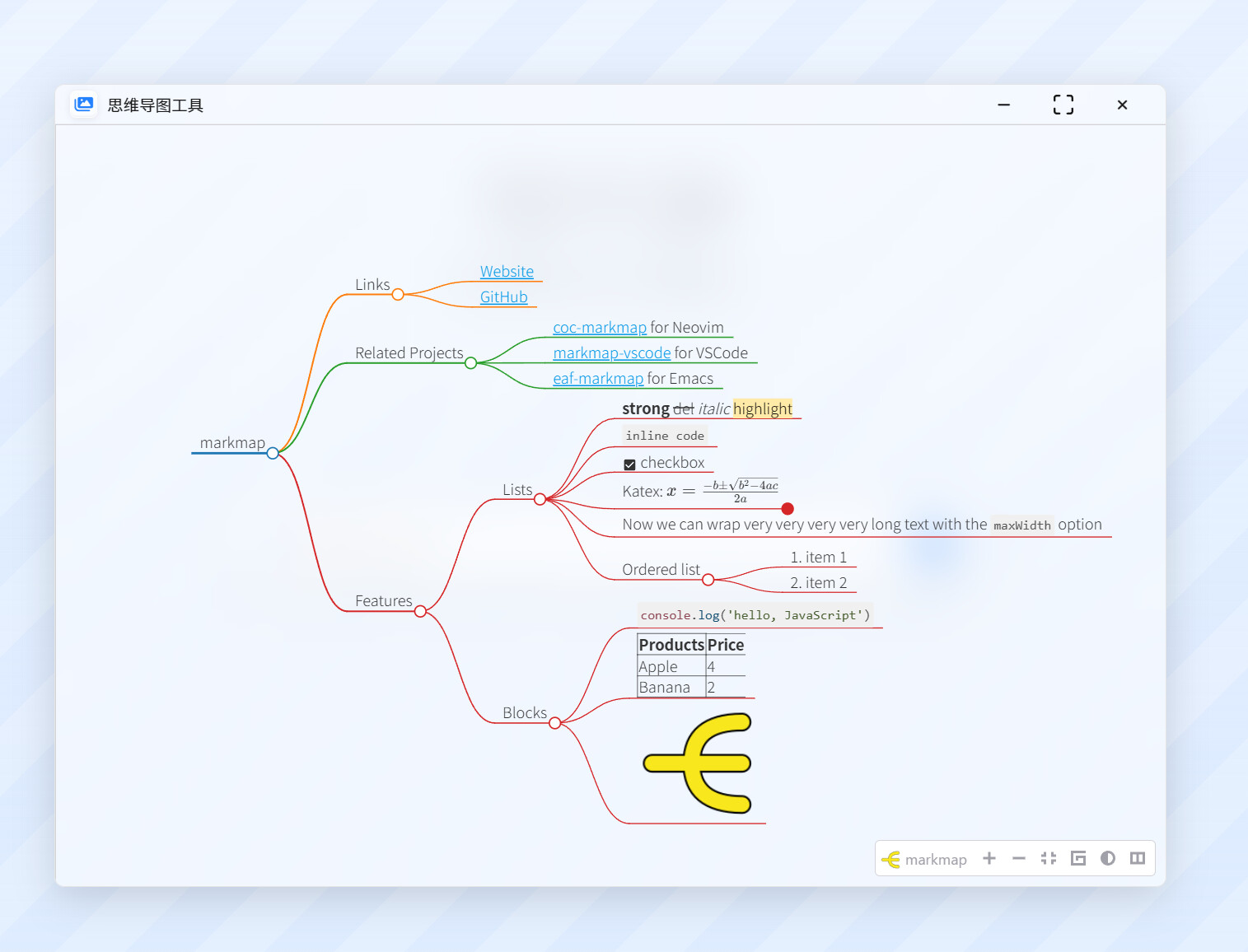Click the 'Products' table header
The image size is (1248, 952).
tap(671, 645)
